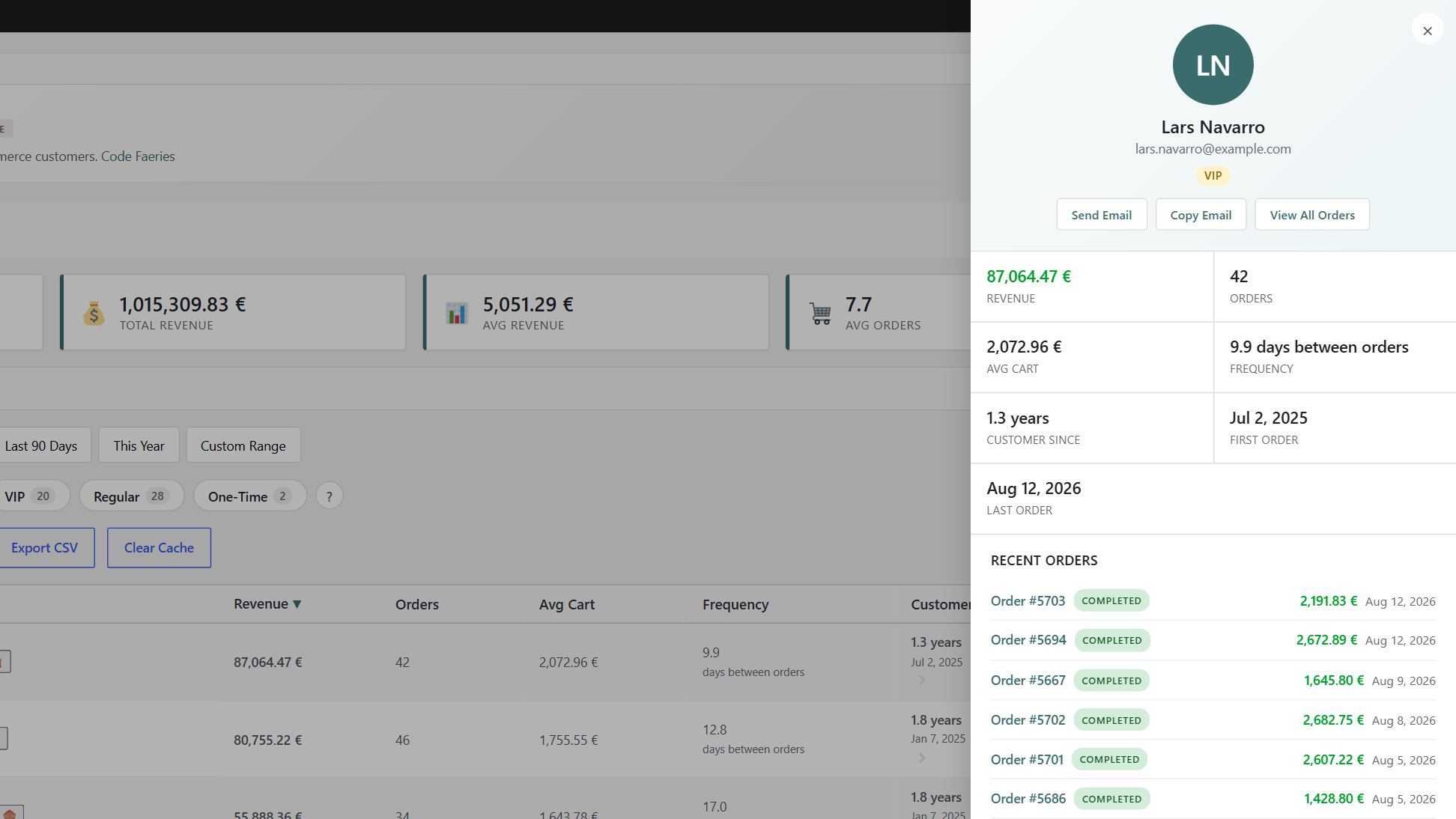The width and height of the screenshot is (1456, 819).
Task: Select the This Year filter
Action: point(139,445)
